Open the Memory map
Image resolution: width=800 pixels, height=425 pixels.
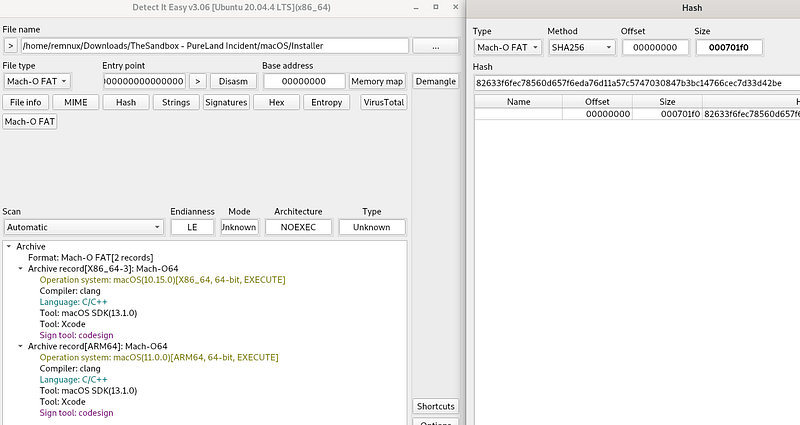(377, 81)
